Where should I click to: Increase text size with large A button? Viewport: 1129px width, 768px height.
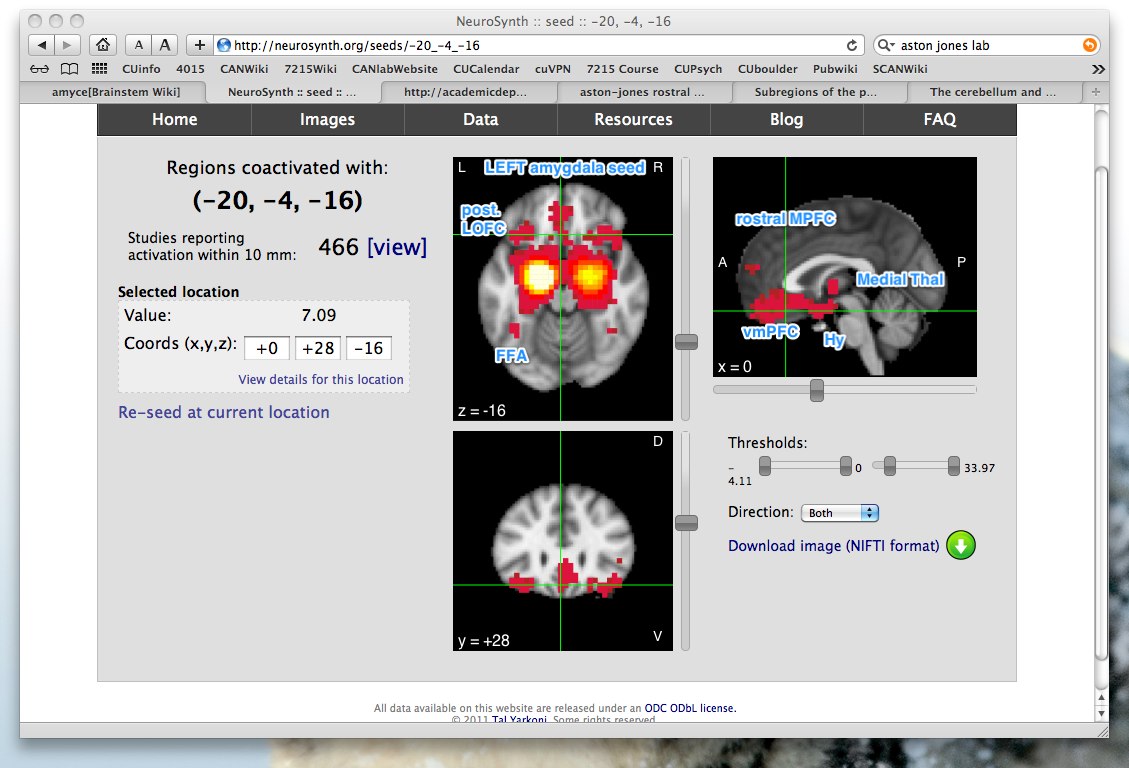(165, 45)
